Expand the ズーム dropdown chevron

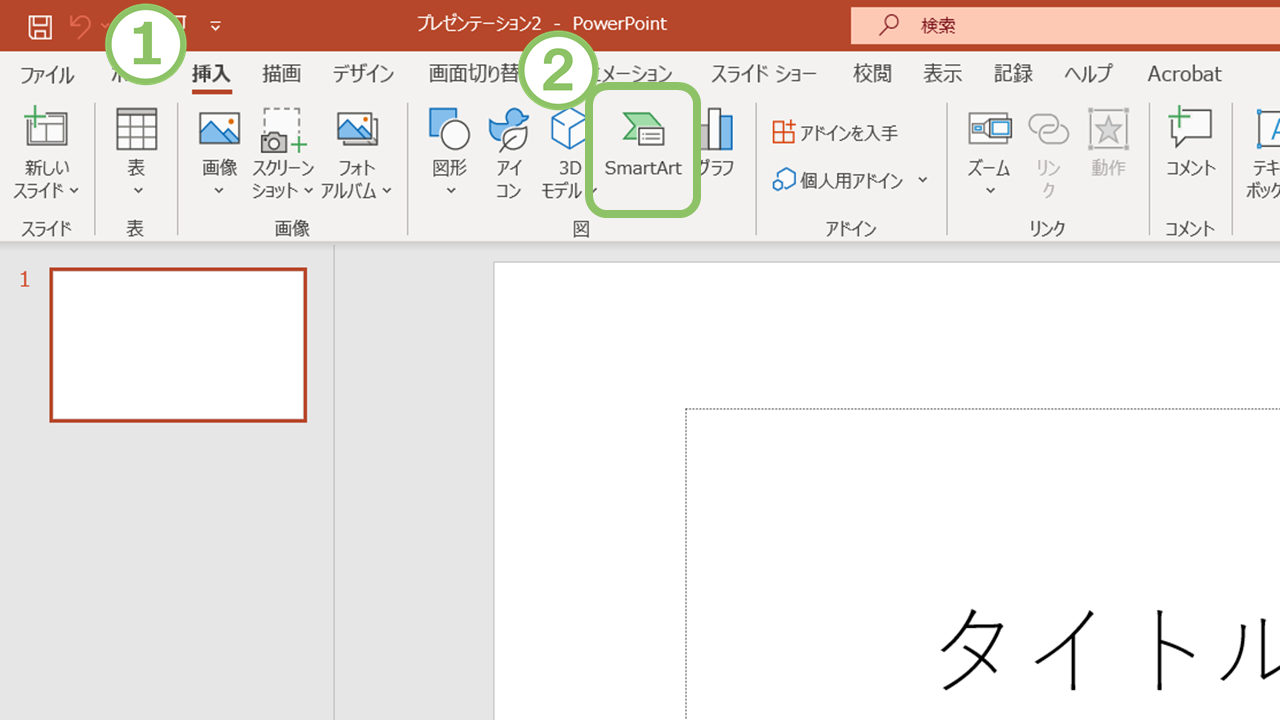point(990,191)
